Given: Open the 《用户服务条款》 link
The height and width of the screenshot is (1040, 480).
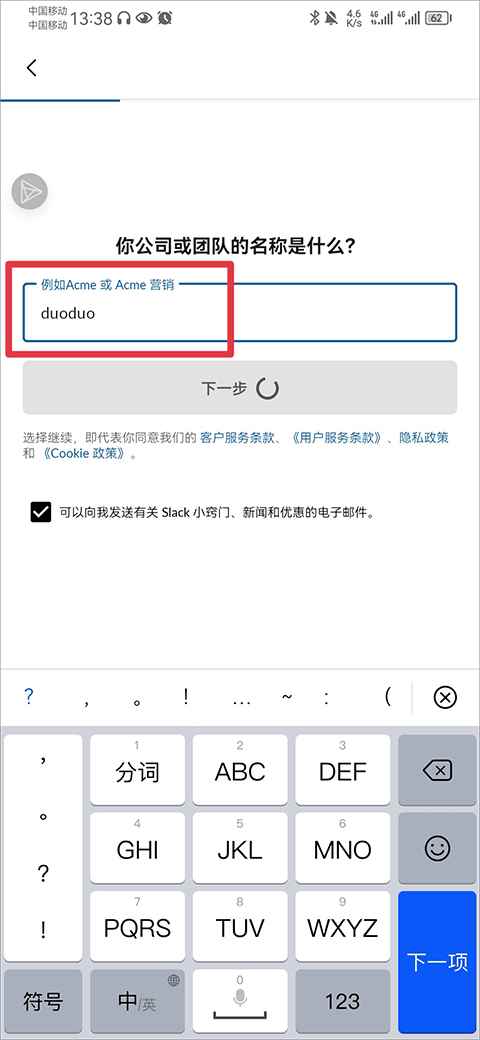Looking at the screenshot, I should [336, 438].
